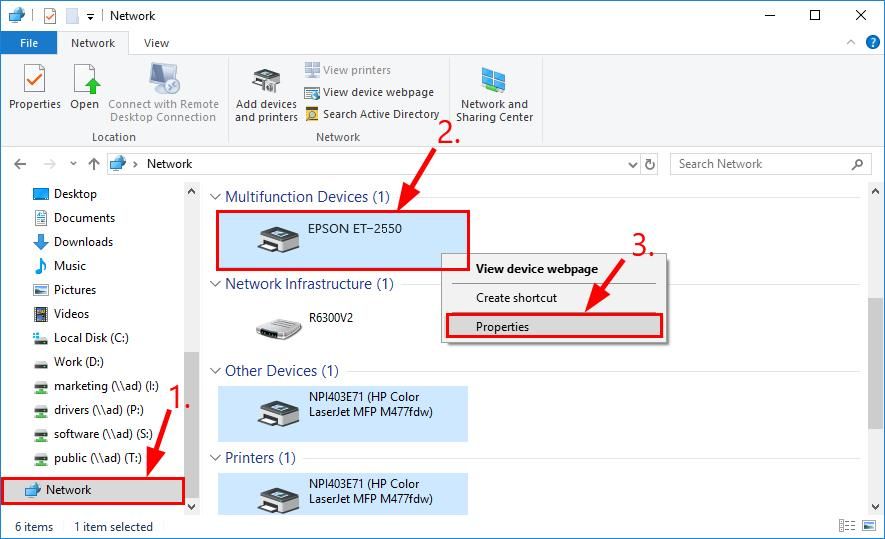This screenshot has width=885, height=539.
Task: Collapse the Other Devices group
Action: [214, 371]
